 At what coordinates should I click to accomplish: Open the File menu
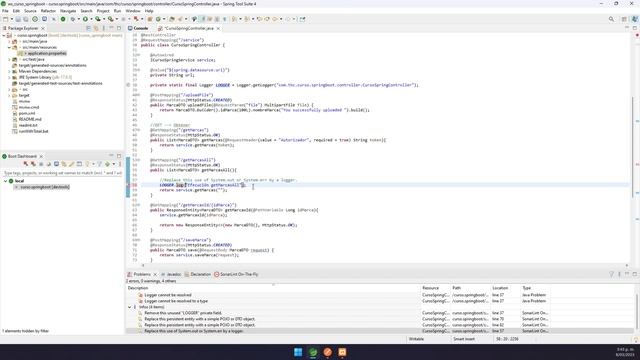(x=5, y=11)
